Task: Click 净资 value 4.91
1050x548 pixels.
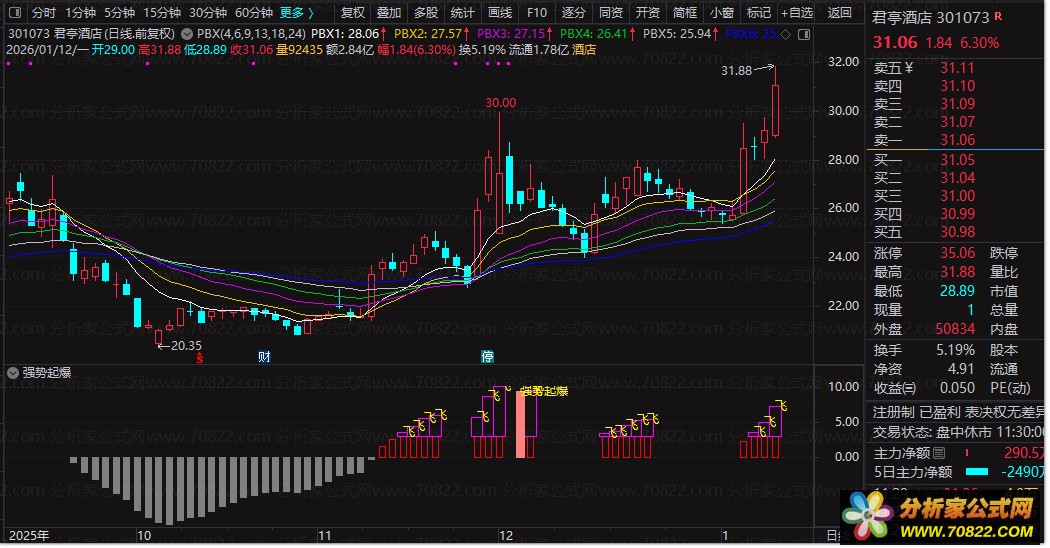Action: [x=960, y=369]
